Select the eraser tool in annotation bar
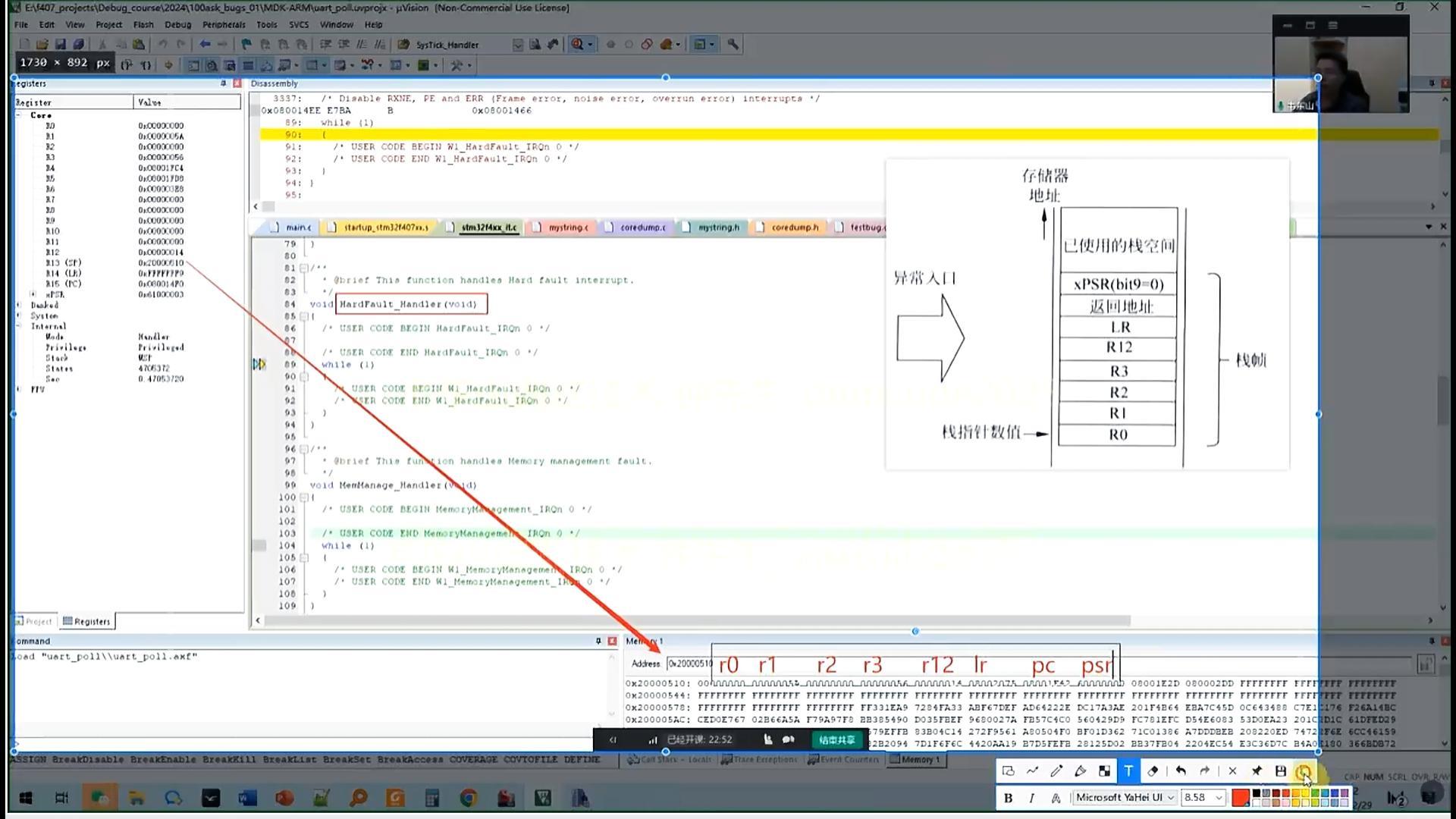 point(1153,771)
